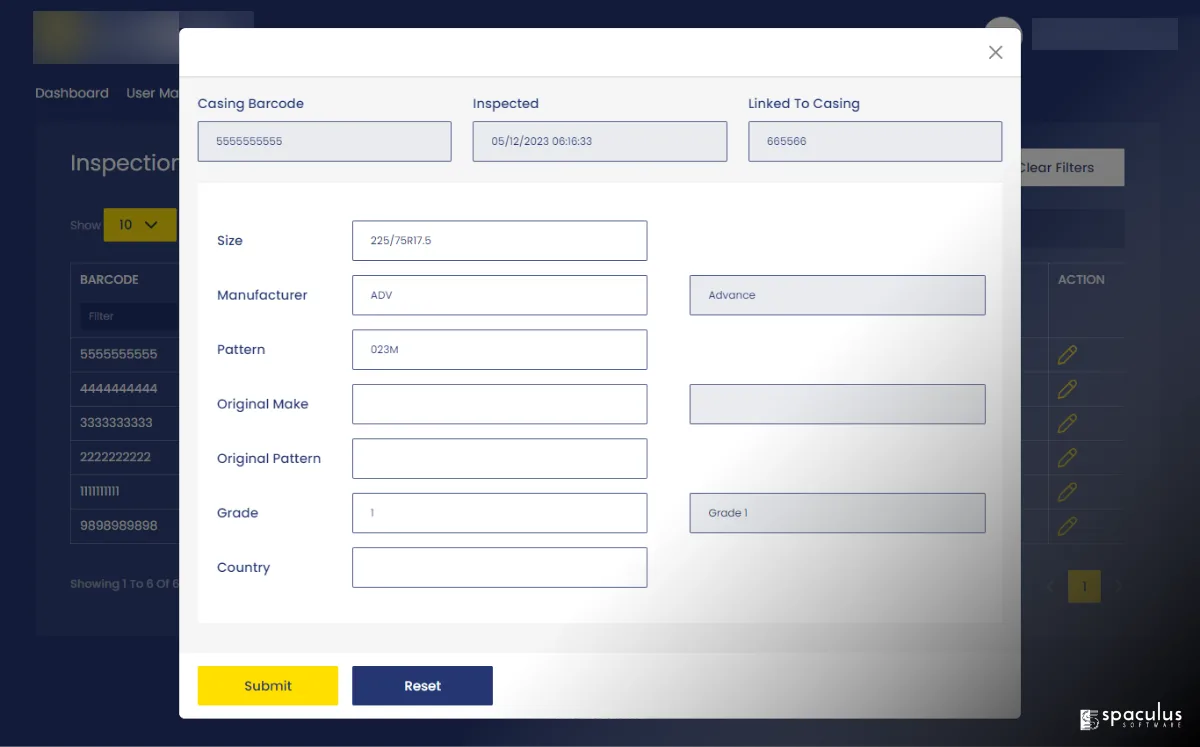This screenshot has width=1200, height=747.
Task: Click edit pencil icon for barcode 9898989898
Action: tap(1067, 526)
